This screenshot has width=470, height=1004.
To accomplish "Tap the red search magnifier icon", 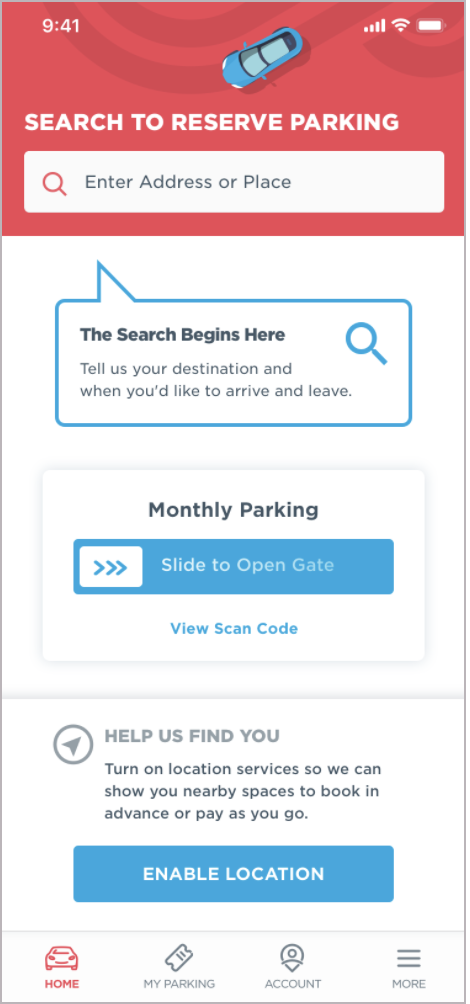I will click(x=54, y=184).
